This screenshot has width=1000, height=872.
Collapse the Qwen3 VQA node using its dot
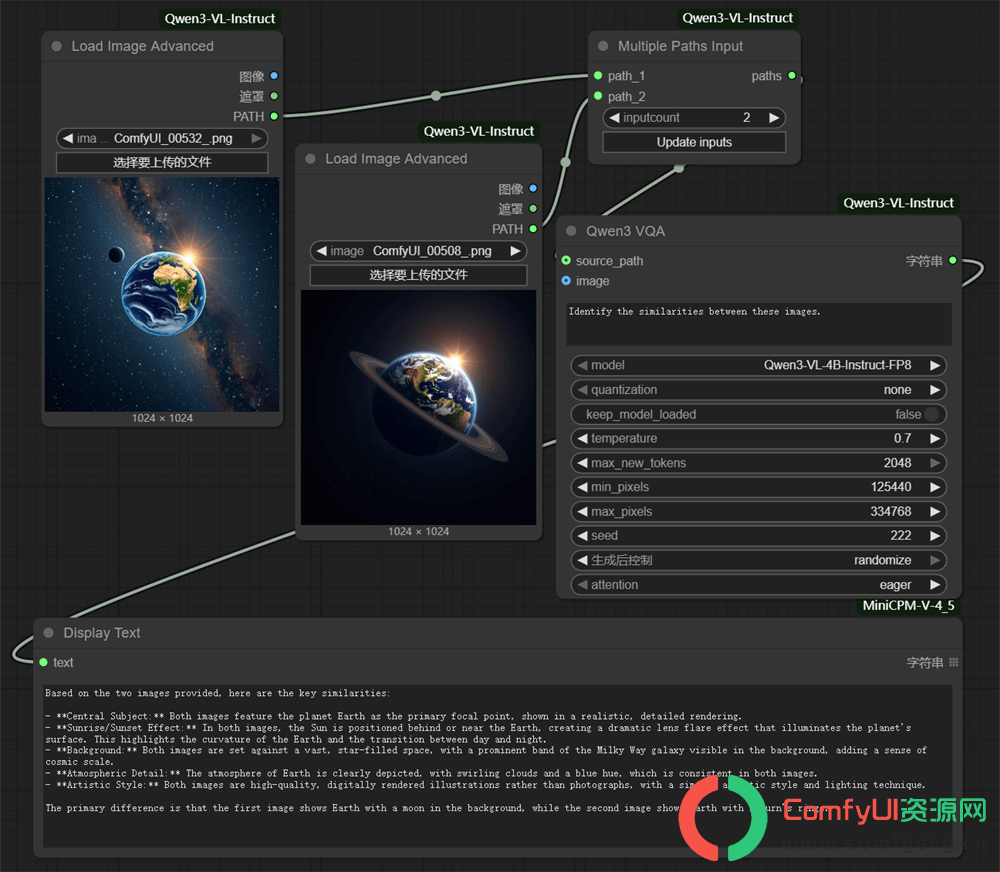pos(571,231)
